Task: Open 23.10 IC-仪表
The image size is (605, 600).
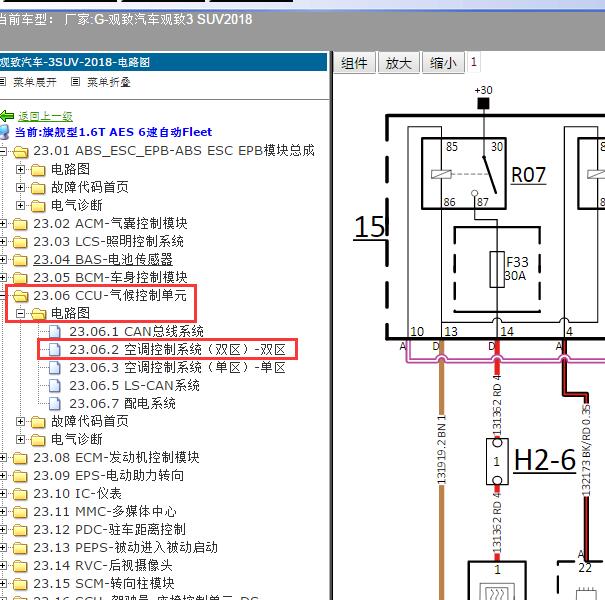Action: (78, 494)
